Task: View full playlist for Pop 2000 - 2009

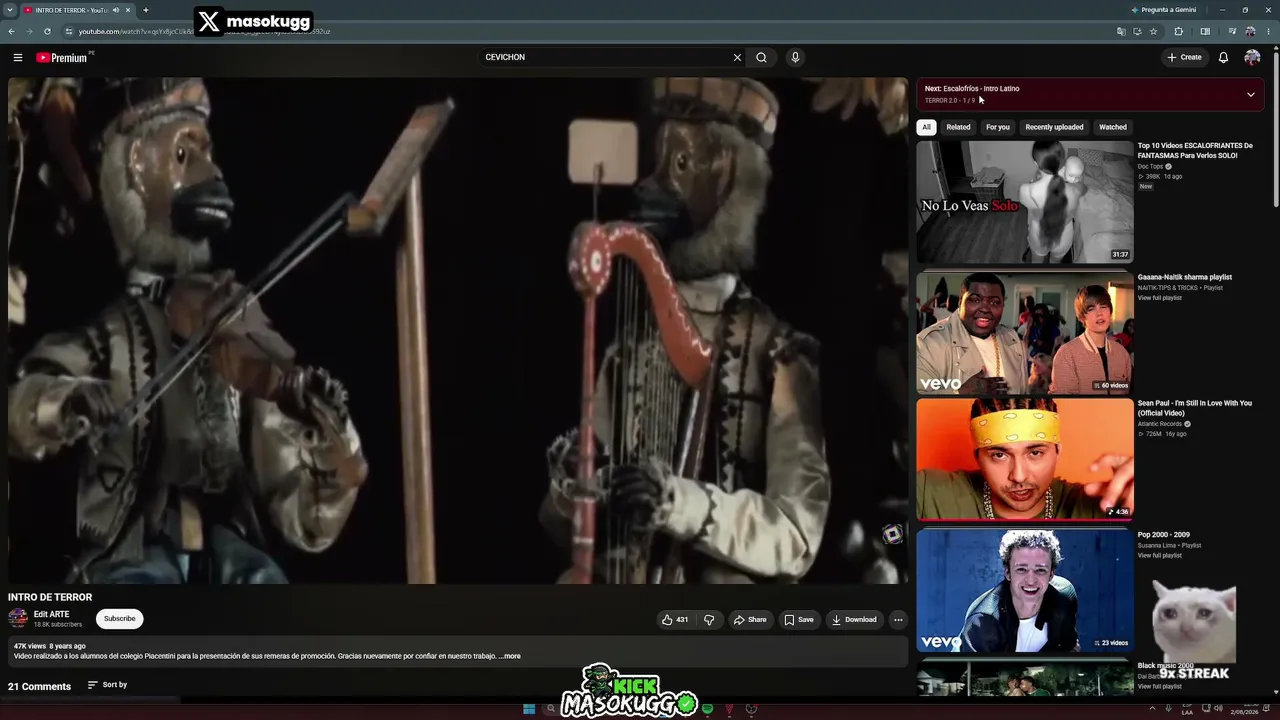Action: (1160, 556)
